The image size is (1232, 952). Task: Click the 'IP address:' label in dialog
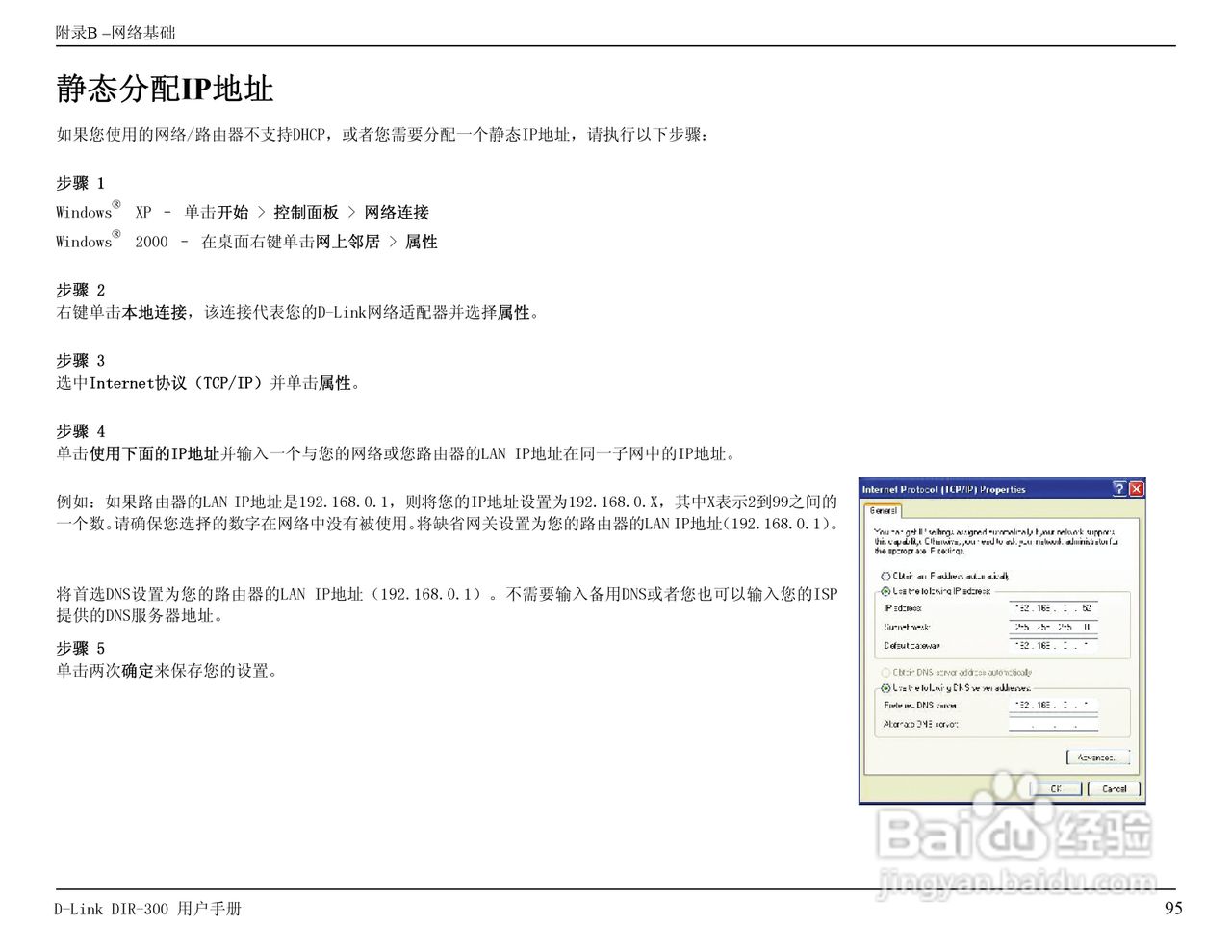tap(903, 608)
